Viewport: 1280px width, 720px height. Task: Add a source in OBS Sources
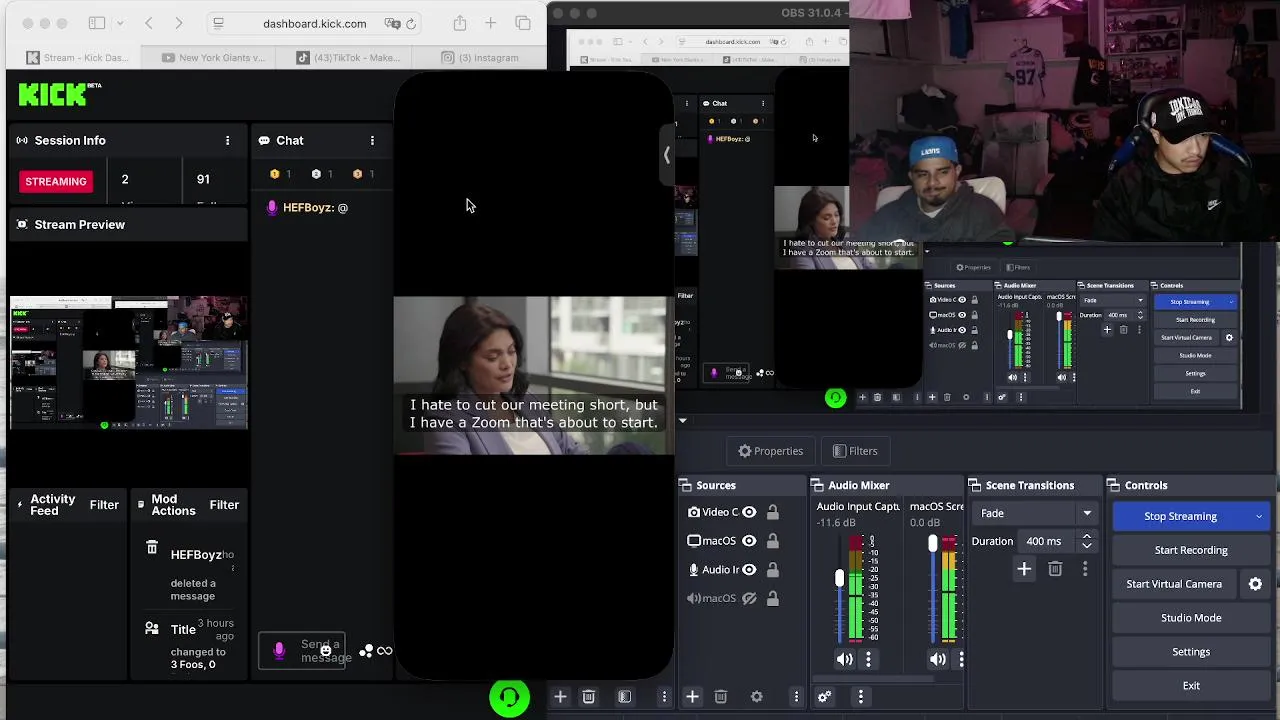coord(692,696)
